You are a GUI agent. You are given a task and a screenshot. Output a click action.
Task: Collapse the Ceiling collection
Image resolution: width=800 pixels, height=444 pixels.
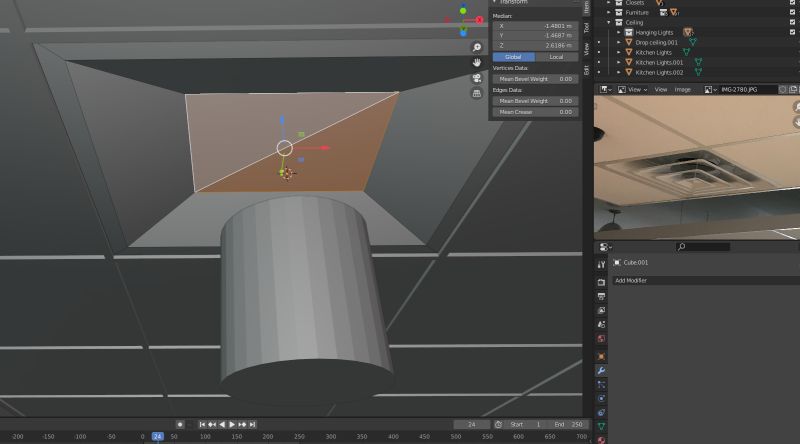609,22
